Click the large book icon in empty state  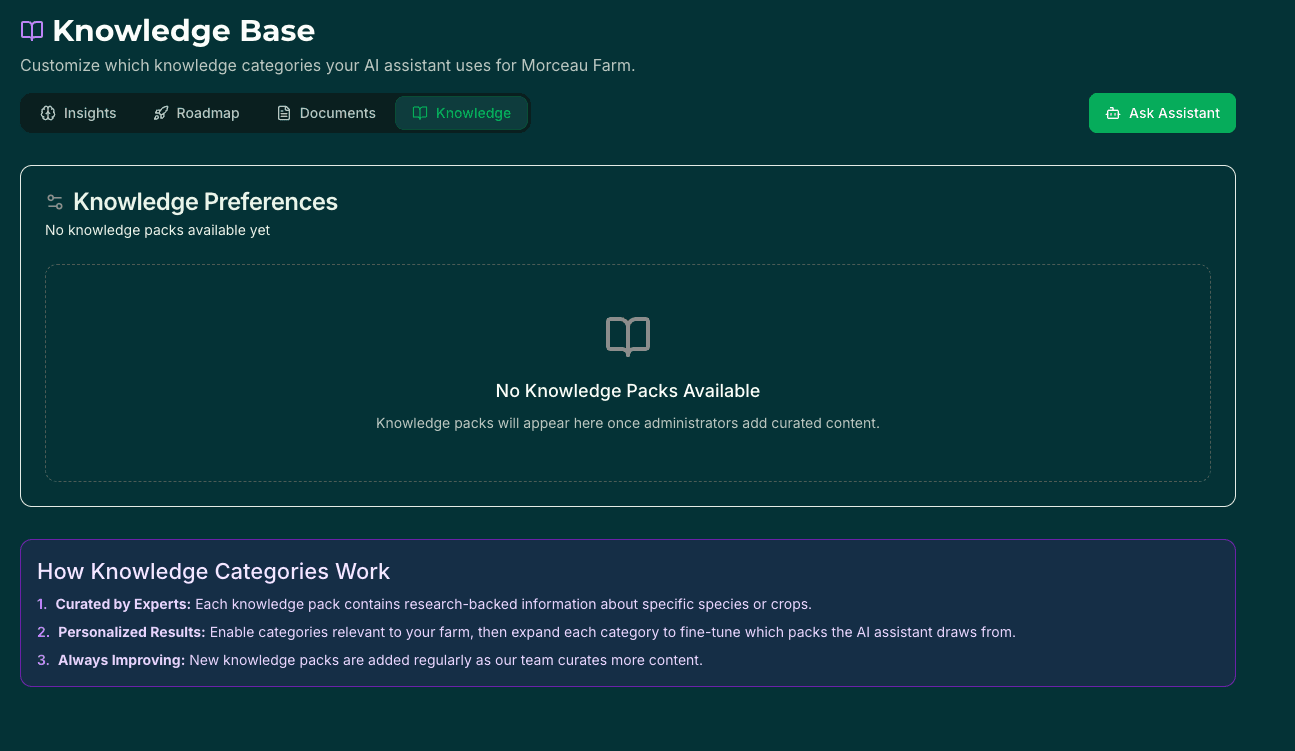pyautogui.click(x=627, y=336)
